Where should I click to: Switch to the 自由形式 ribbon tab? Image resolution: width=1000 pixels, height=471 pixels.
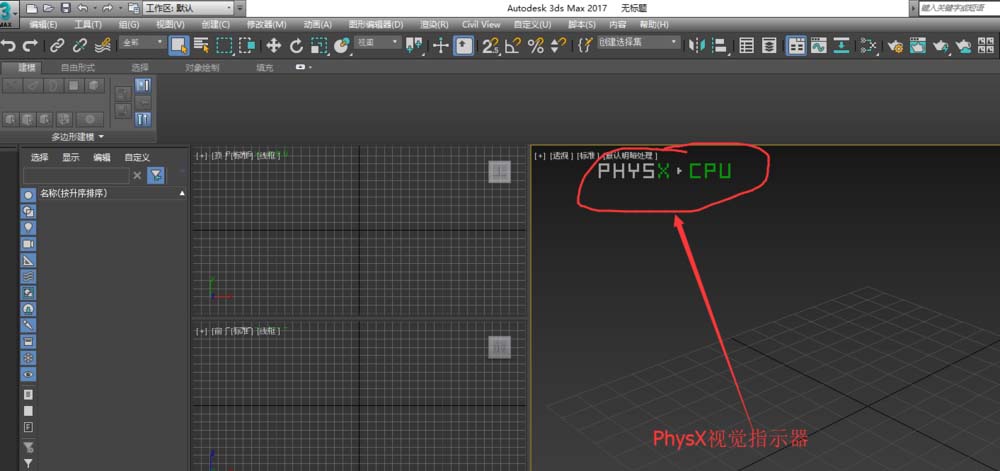78,67
